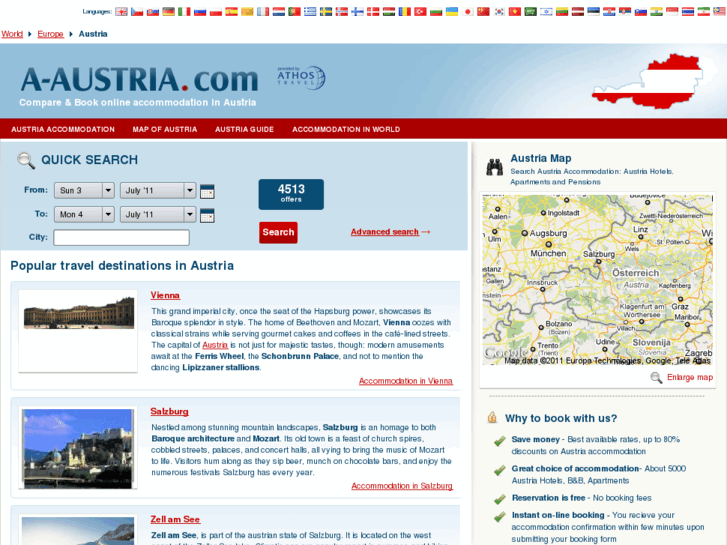Click the Zell am See photo thumbnail
Screen dimensions: 727x545
coord(78,530)
